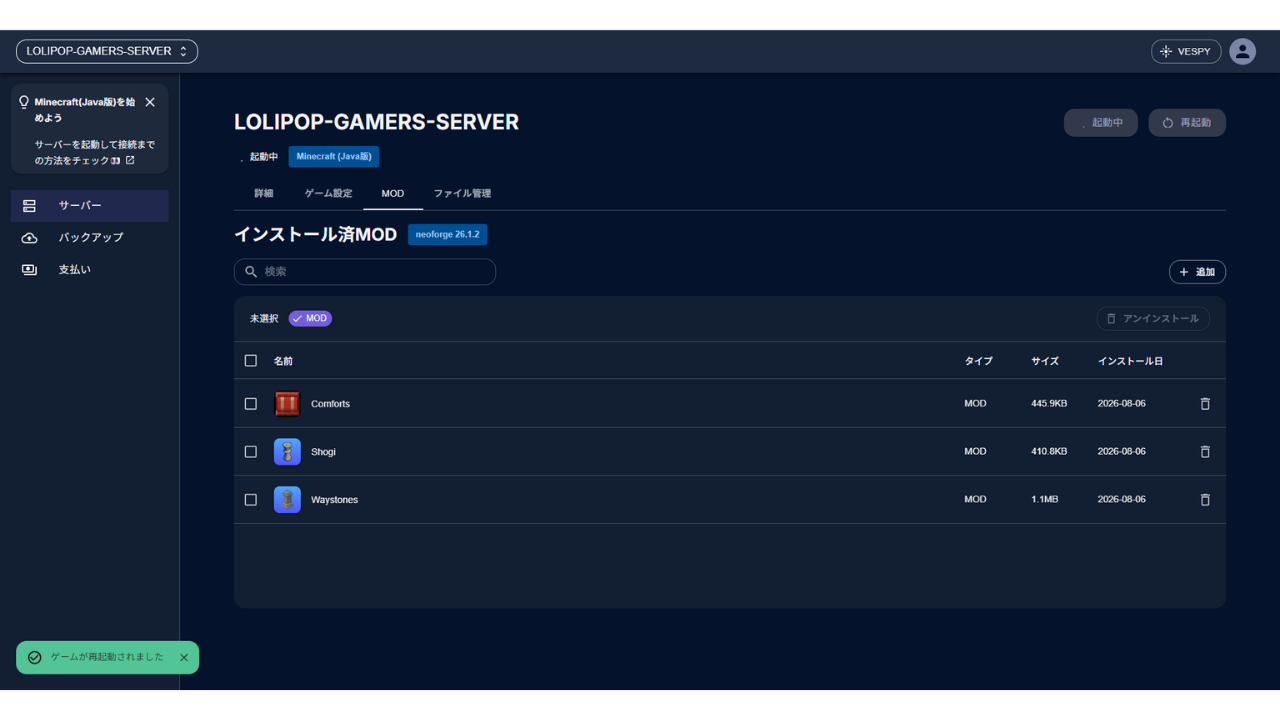1280x720 pixels.
Task: Click the Minecraft (Java版) badge
Action: point(334,157)
